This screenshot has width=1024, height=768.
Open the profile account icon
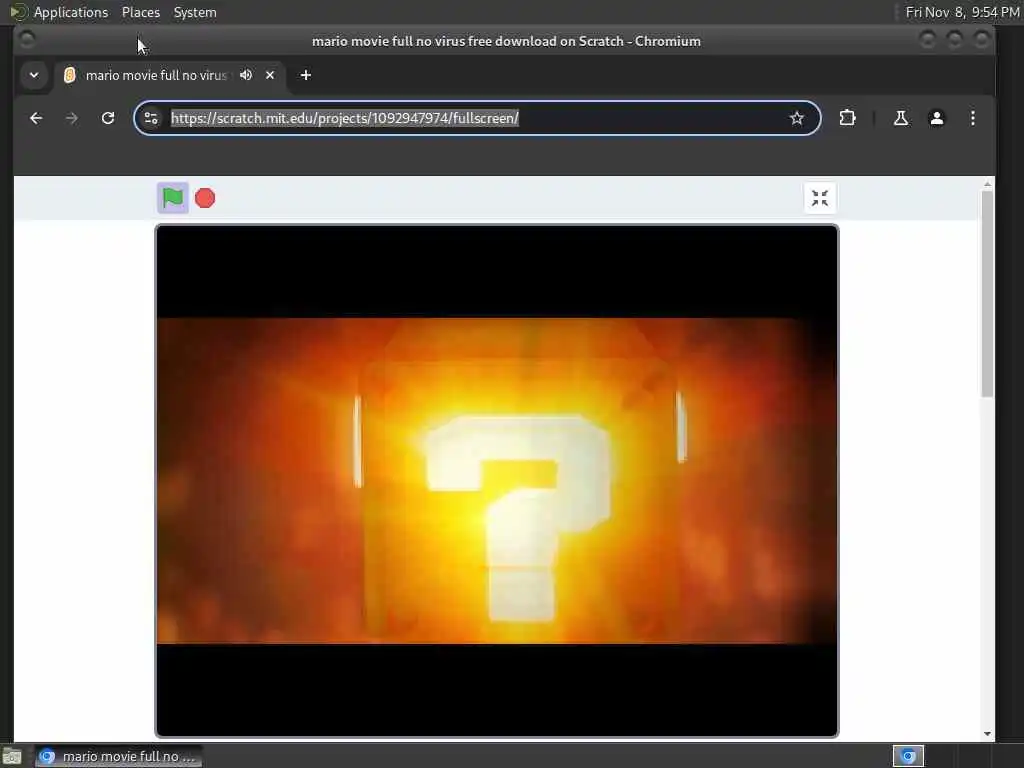point(936,118)
